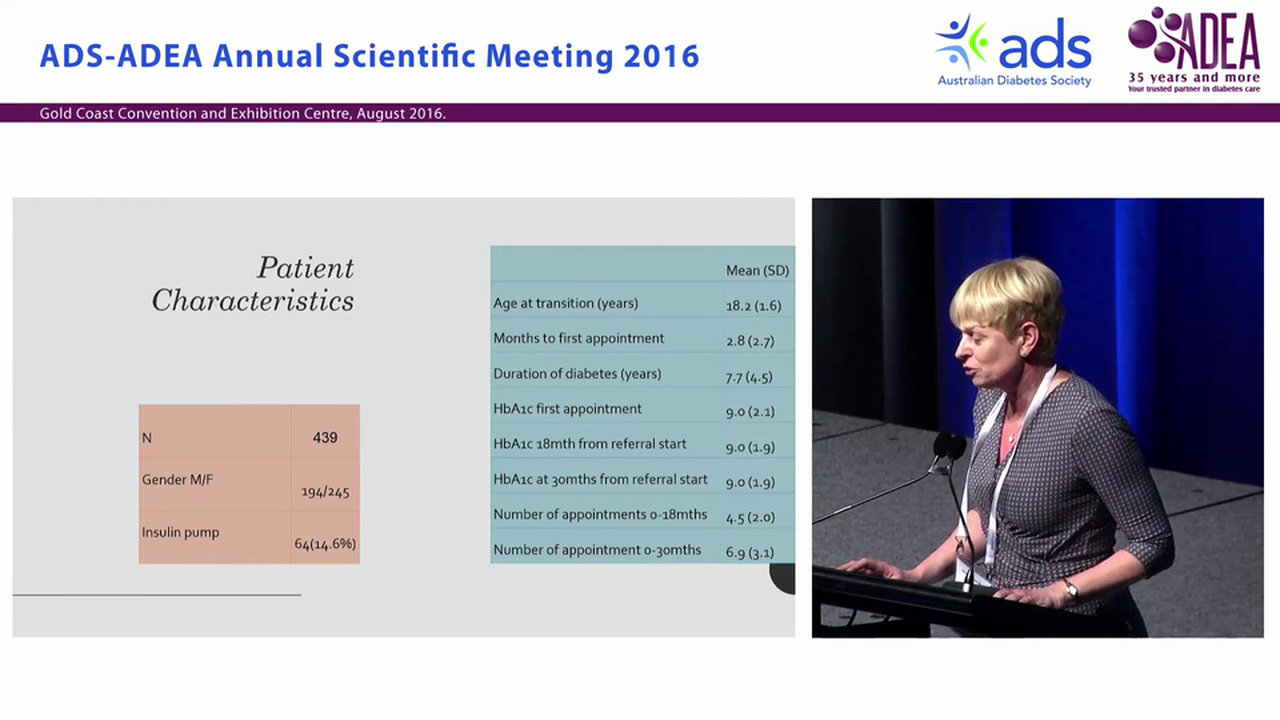Screen dimensions: 1280x720
Task: Click the Insulin pump row value 64(14.6%)
Action: tap(324, 544)
